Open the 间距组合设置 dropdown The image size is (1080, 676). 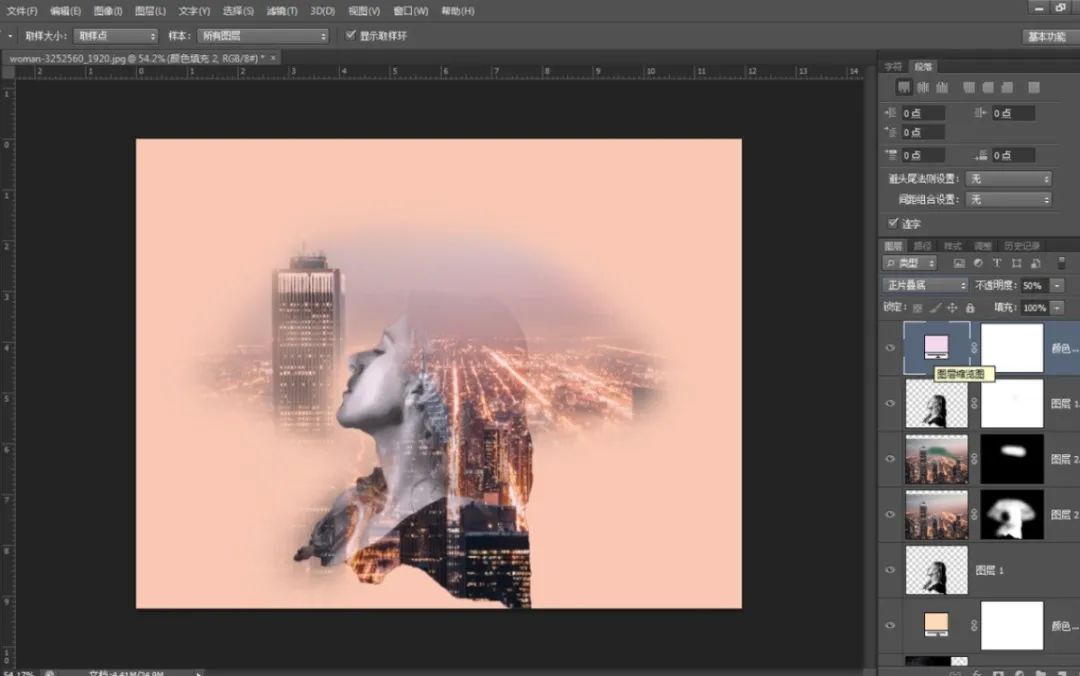1008,200
